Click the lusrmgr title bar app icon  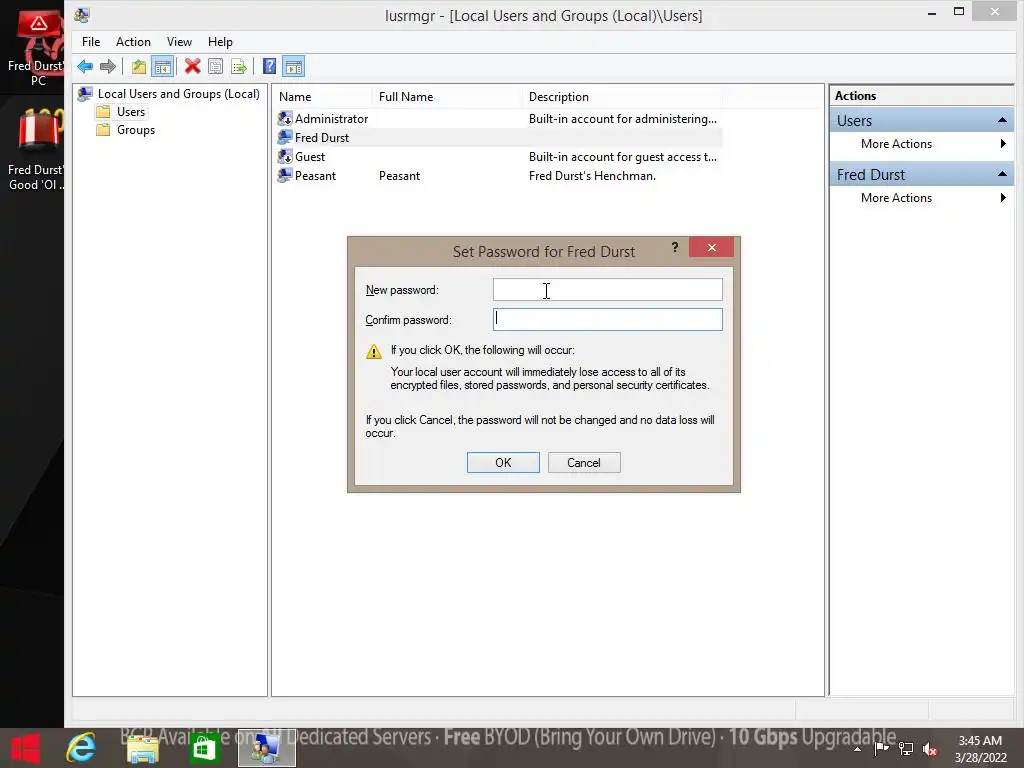point(82,15)
